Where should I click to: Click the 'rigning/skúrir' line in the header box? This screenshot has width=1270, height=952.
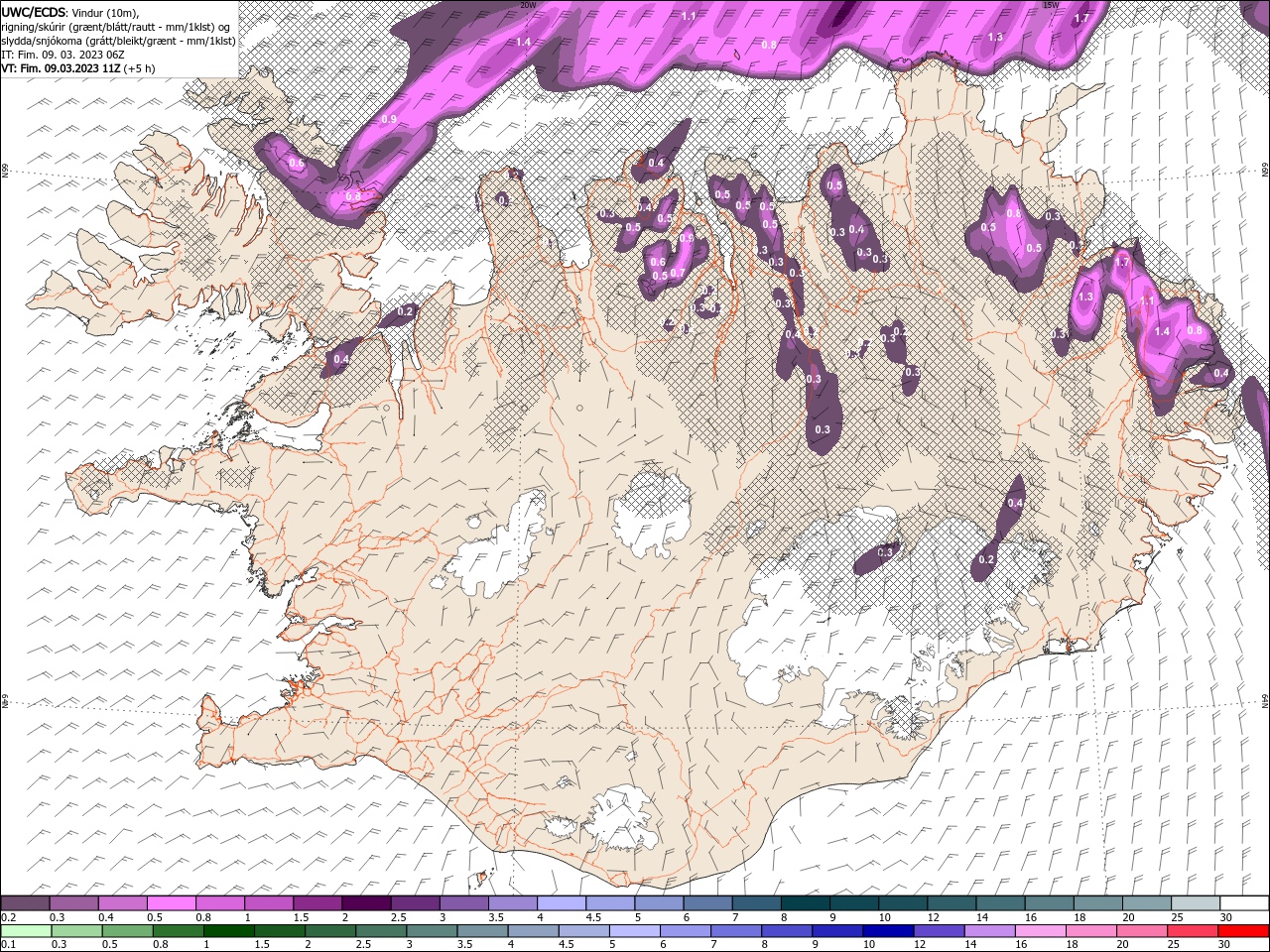point(117,27)
